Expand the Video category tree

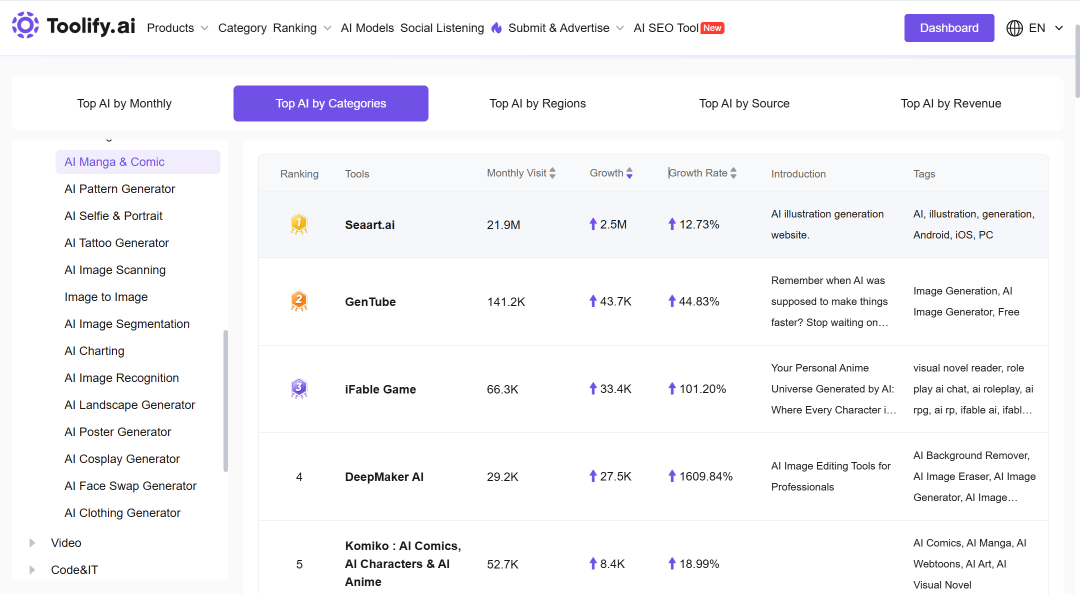pyautogui.click(x=32, y=543)
